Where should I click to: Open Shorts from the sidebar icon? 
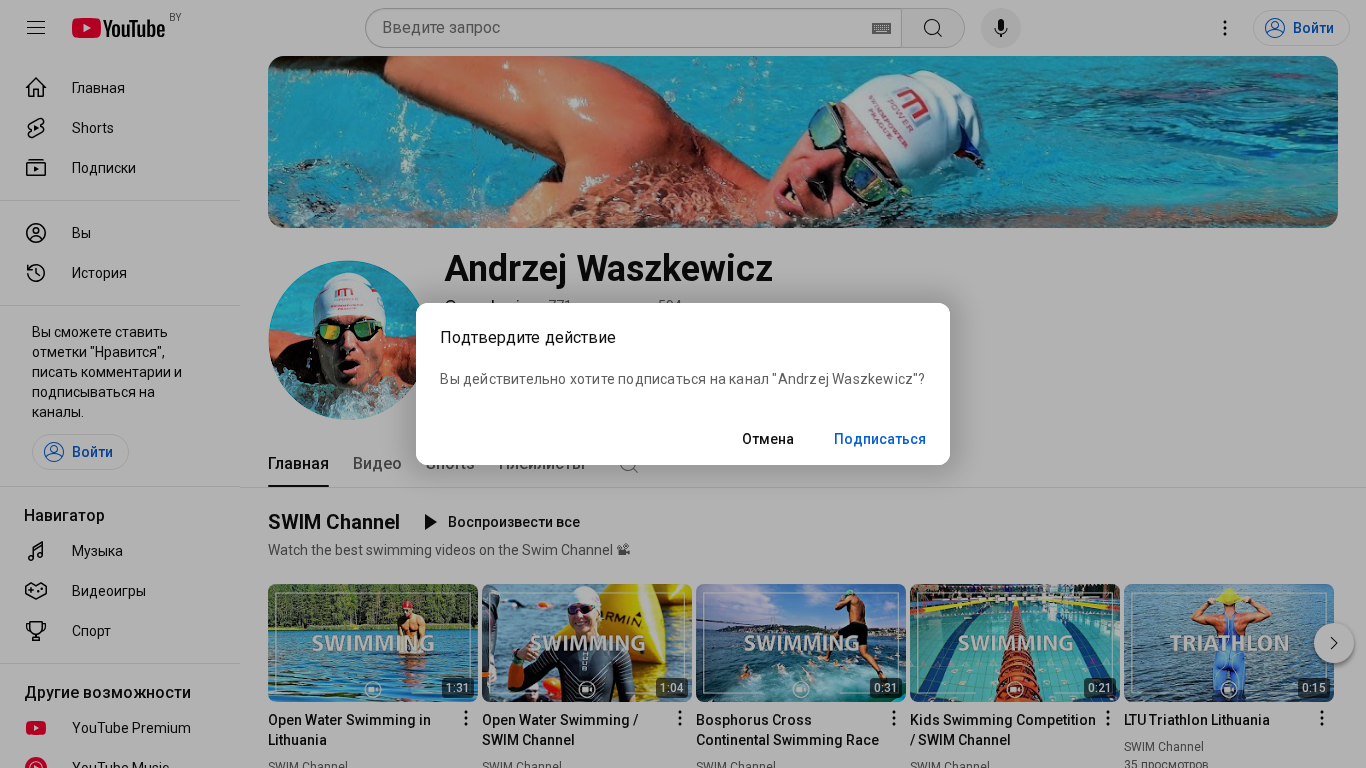(36, 128)
